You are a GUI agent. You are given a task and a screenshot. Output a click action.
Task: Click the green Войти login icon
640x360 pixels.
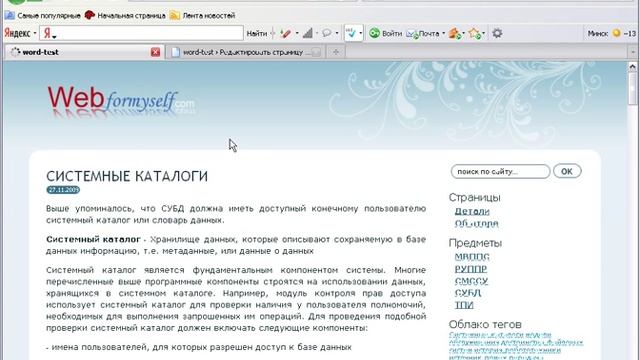(x=374, y=33)
